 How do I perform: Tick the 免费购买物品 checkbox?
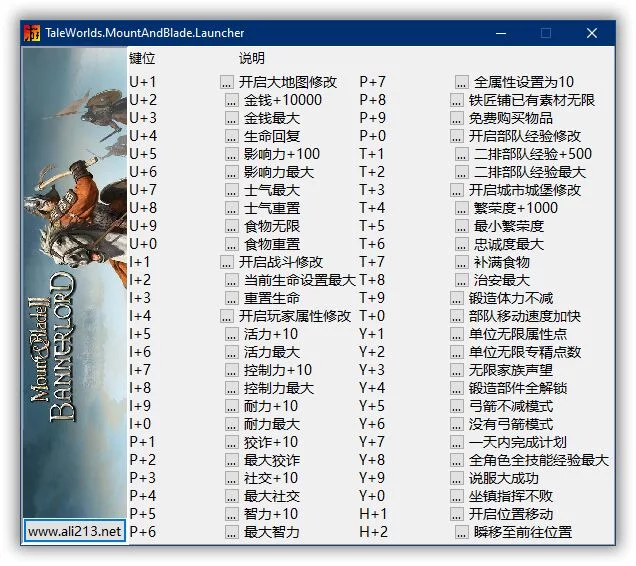click(457, 118)
